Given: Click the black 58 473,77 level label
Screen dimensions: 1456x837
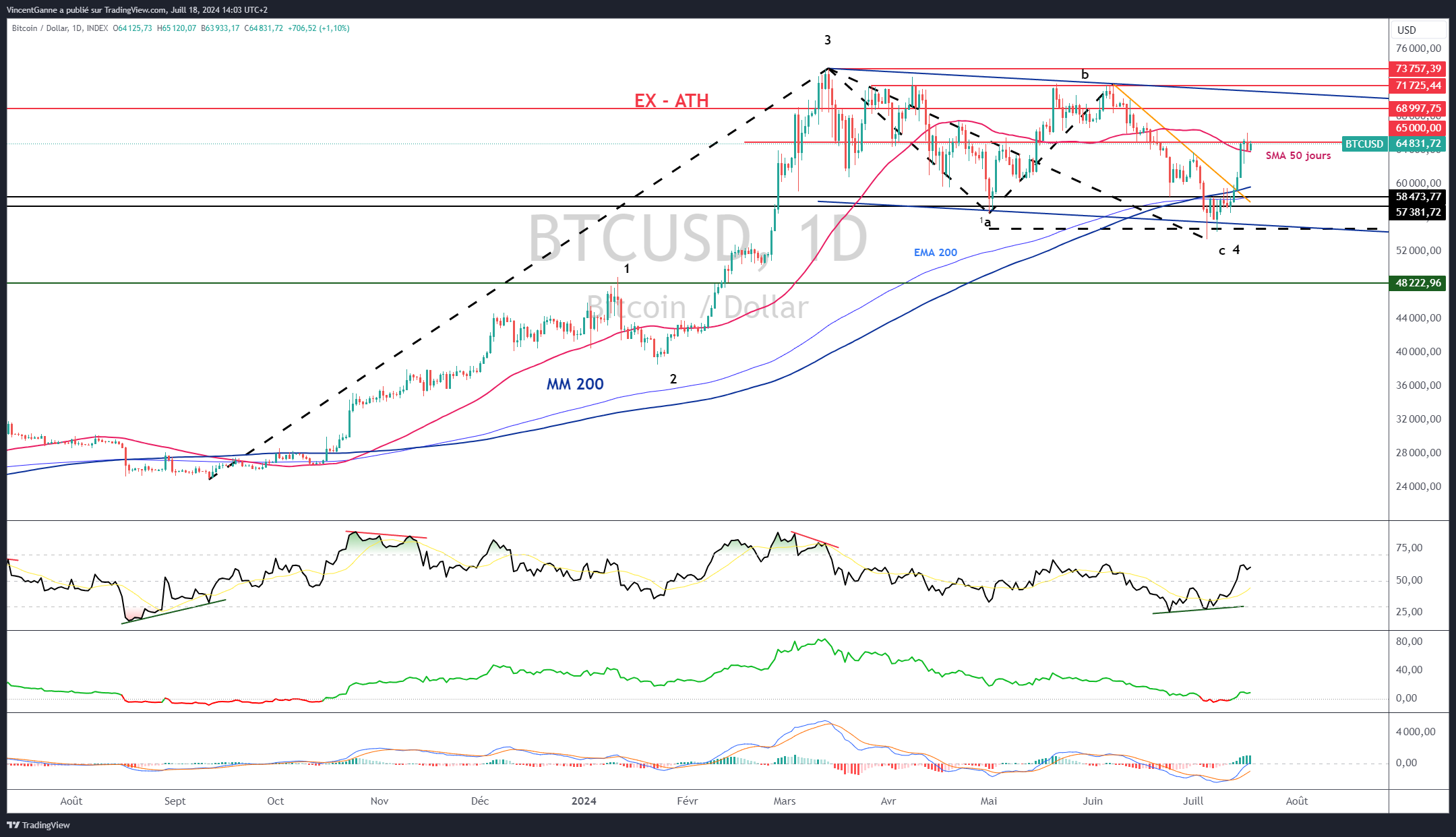Looking at the screenshot, I should tap(1418, 197).
